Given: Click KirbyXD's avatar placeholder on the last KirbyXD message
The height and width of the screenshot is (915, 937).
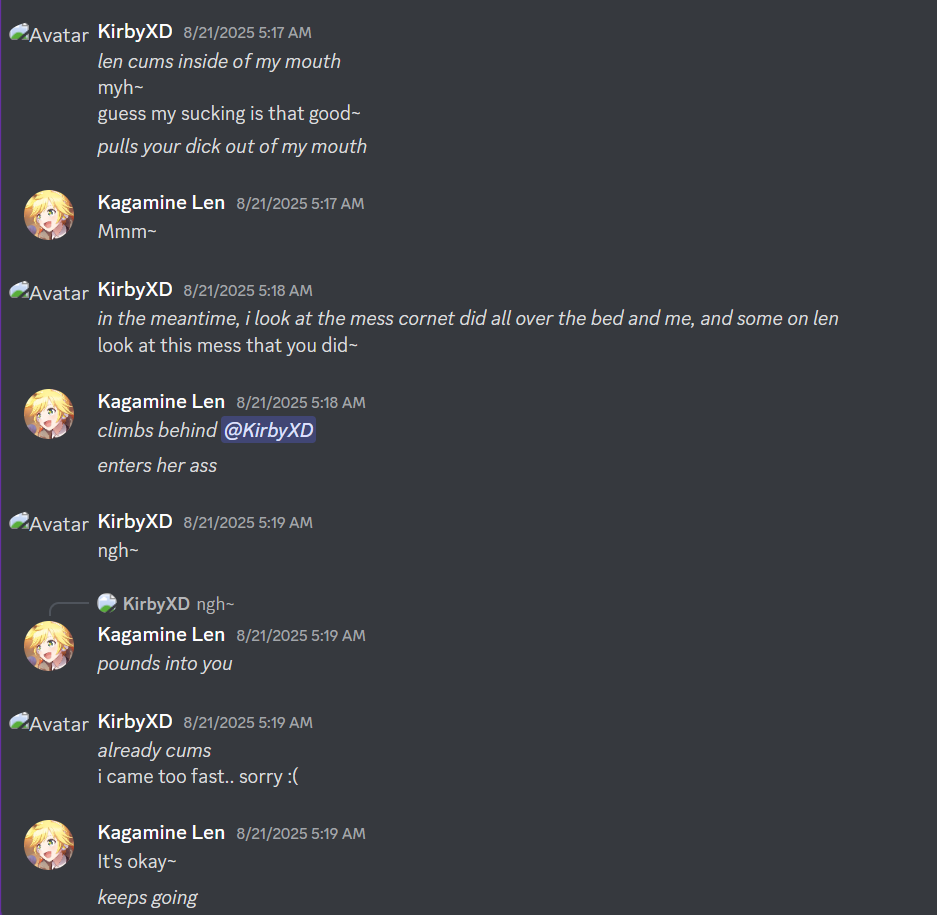Looking at the screenshot, I should (x=49, y=723).
